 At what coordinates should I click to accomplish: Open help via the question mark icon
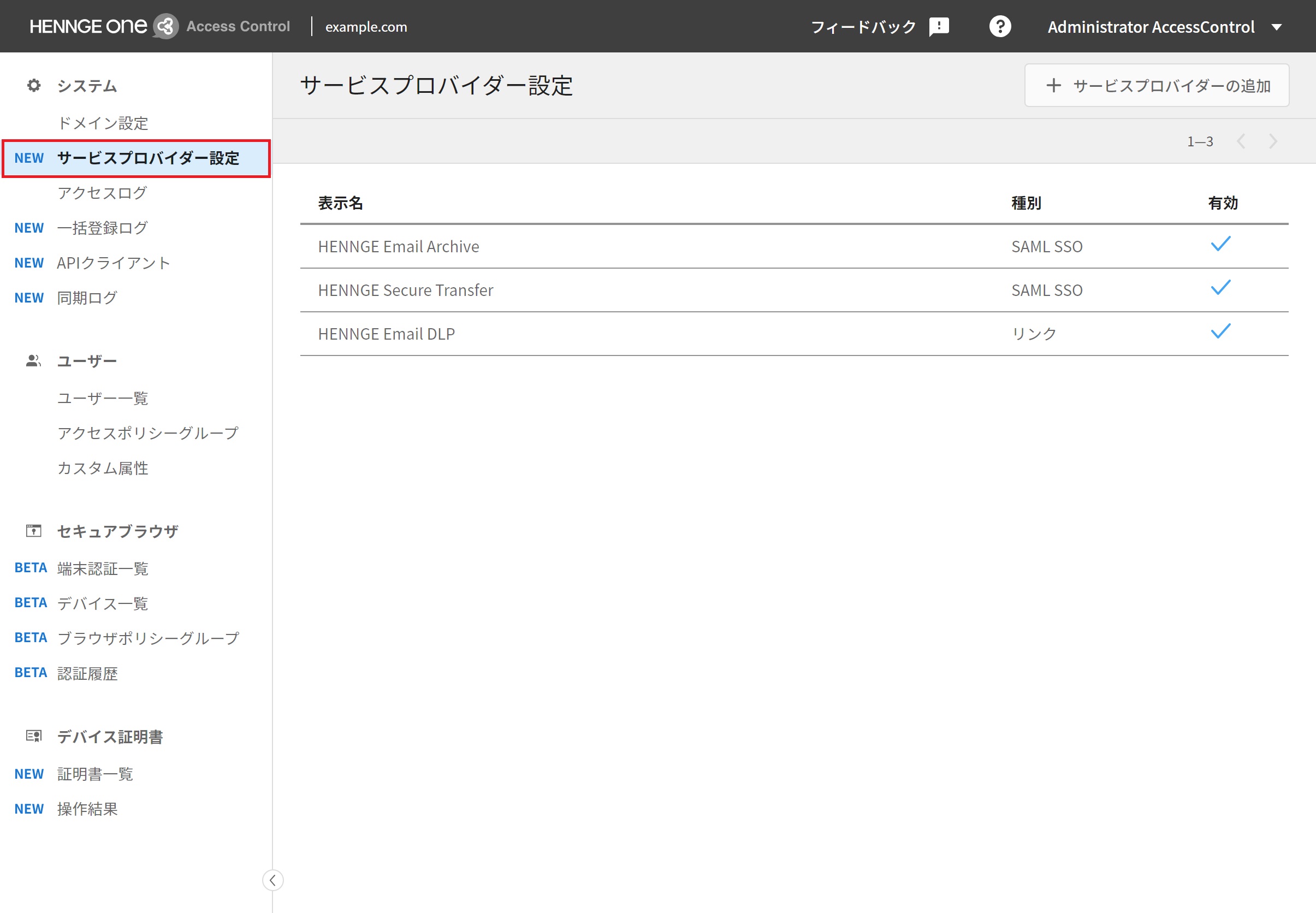tap(1000, 26)
